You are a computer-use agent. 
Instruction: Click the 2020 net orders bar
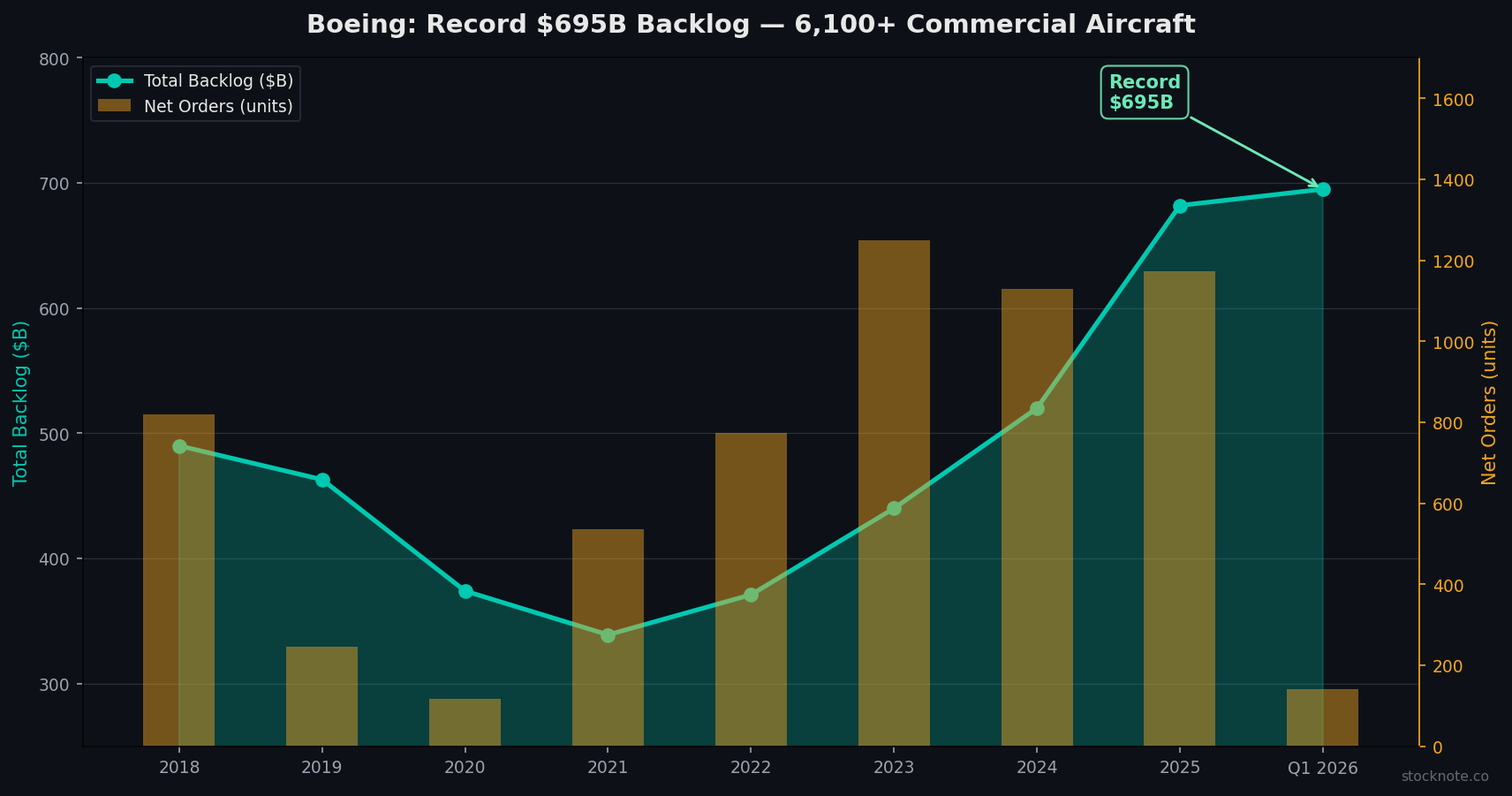(465, 723)
